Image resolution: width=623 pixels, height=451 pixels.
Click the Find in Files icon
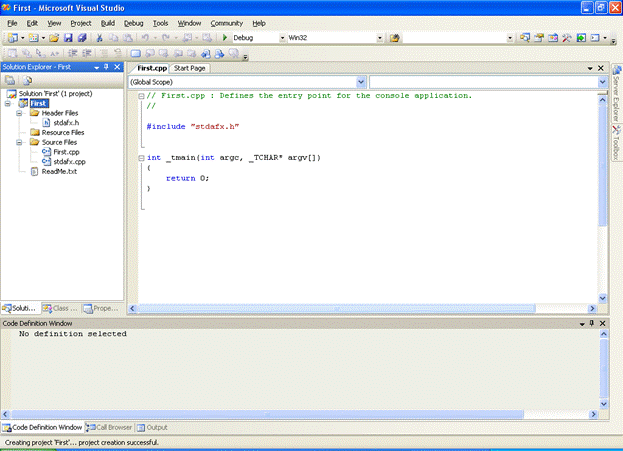395,38
